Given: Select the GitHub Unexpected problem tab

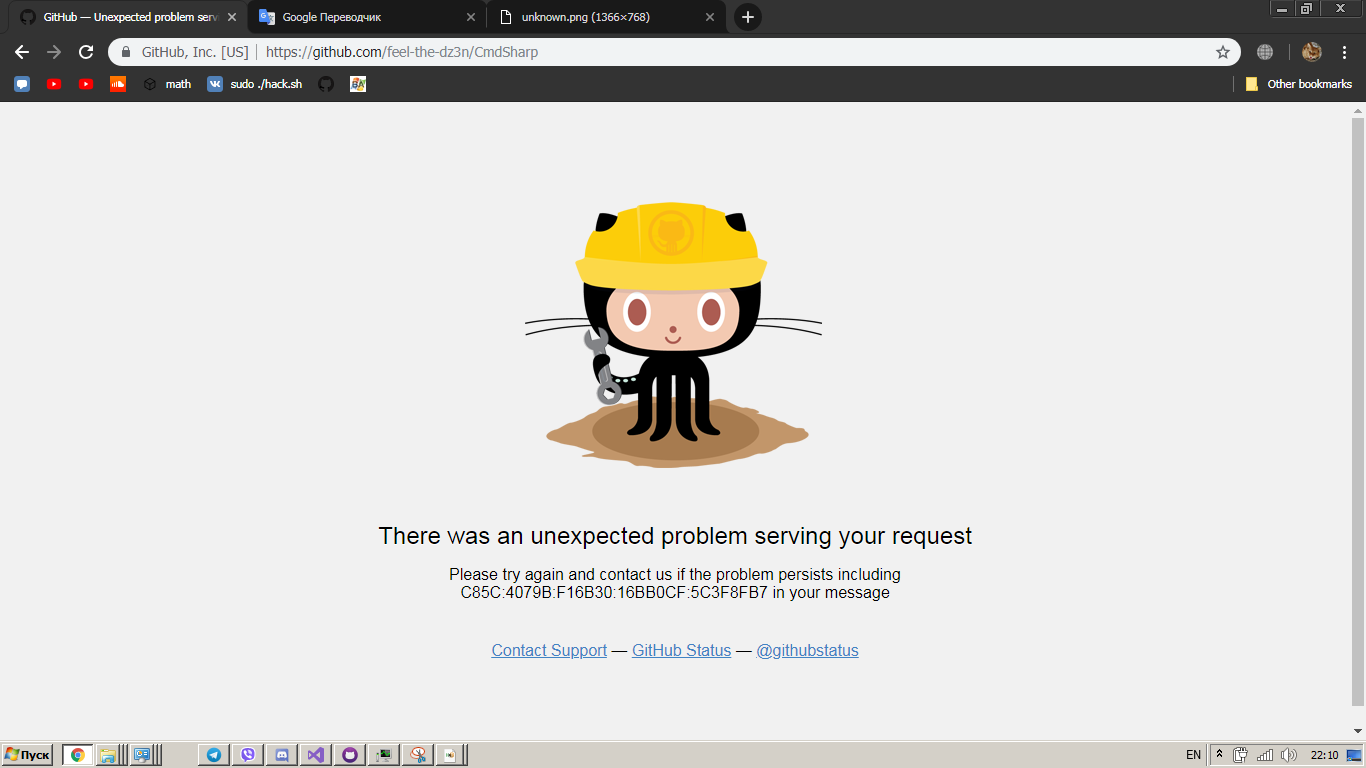Looking at the screenshot, I should tap(129, 17).
